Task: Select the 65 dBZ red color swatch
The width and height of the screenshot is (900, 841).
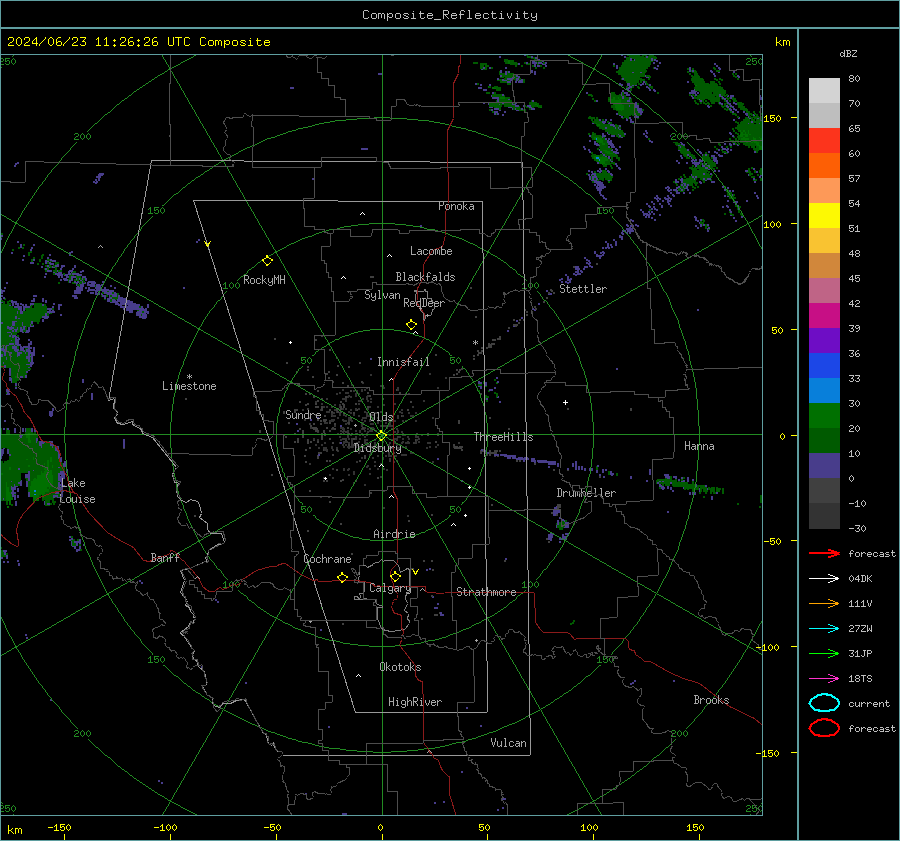Action: [x=824, y=140]
